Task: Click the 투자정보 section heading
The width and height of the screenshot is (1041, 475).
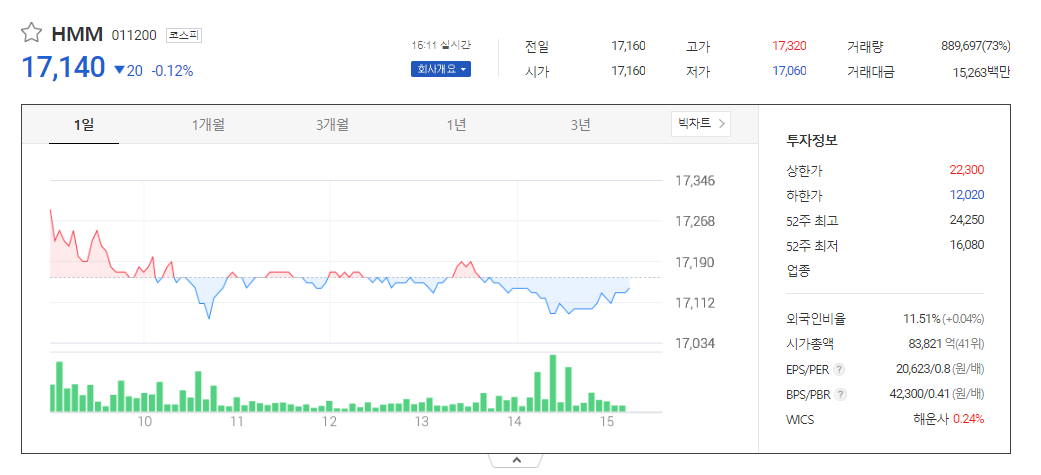Action: [812, 141]
